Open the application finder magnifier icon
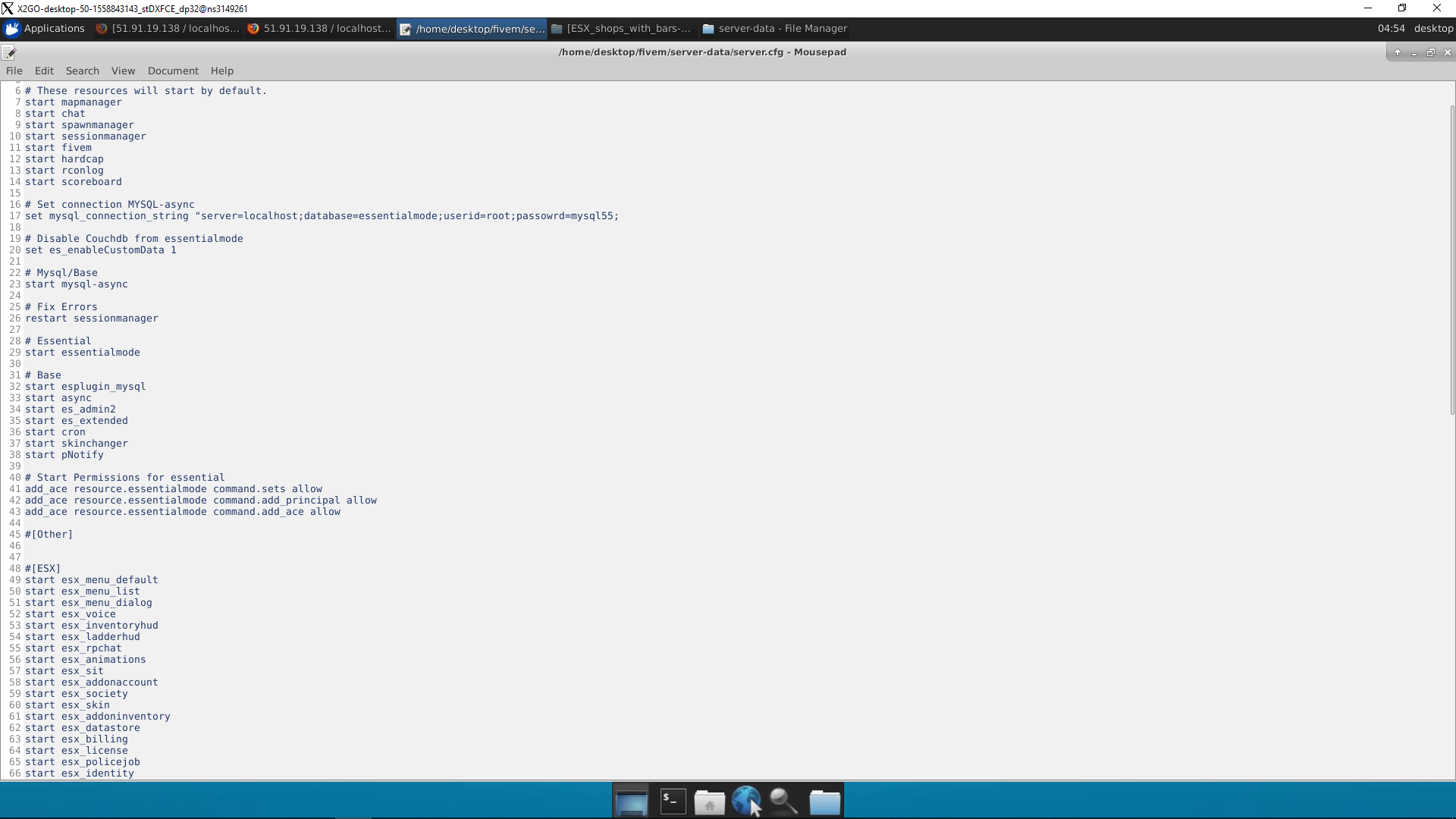 click(x=783, y=802)
